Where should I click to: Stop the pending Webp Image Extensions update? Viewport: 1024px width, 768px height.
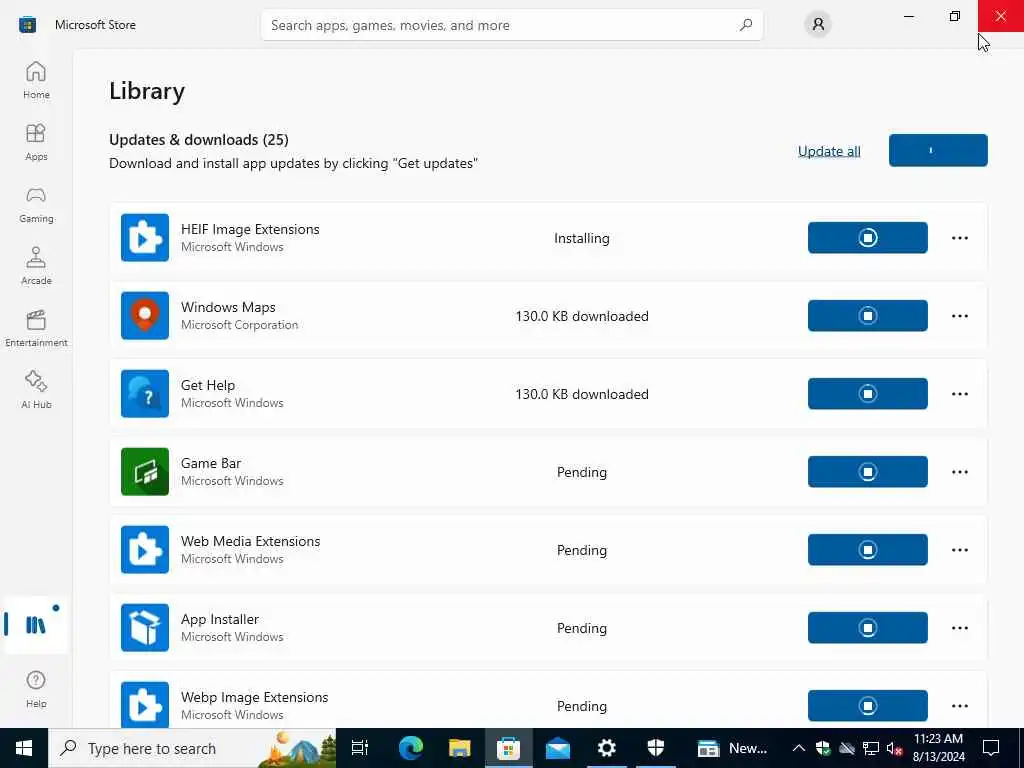(867, 705)
